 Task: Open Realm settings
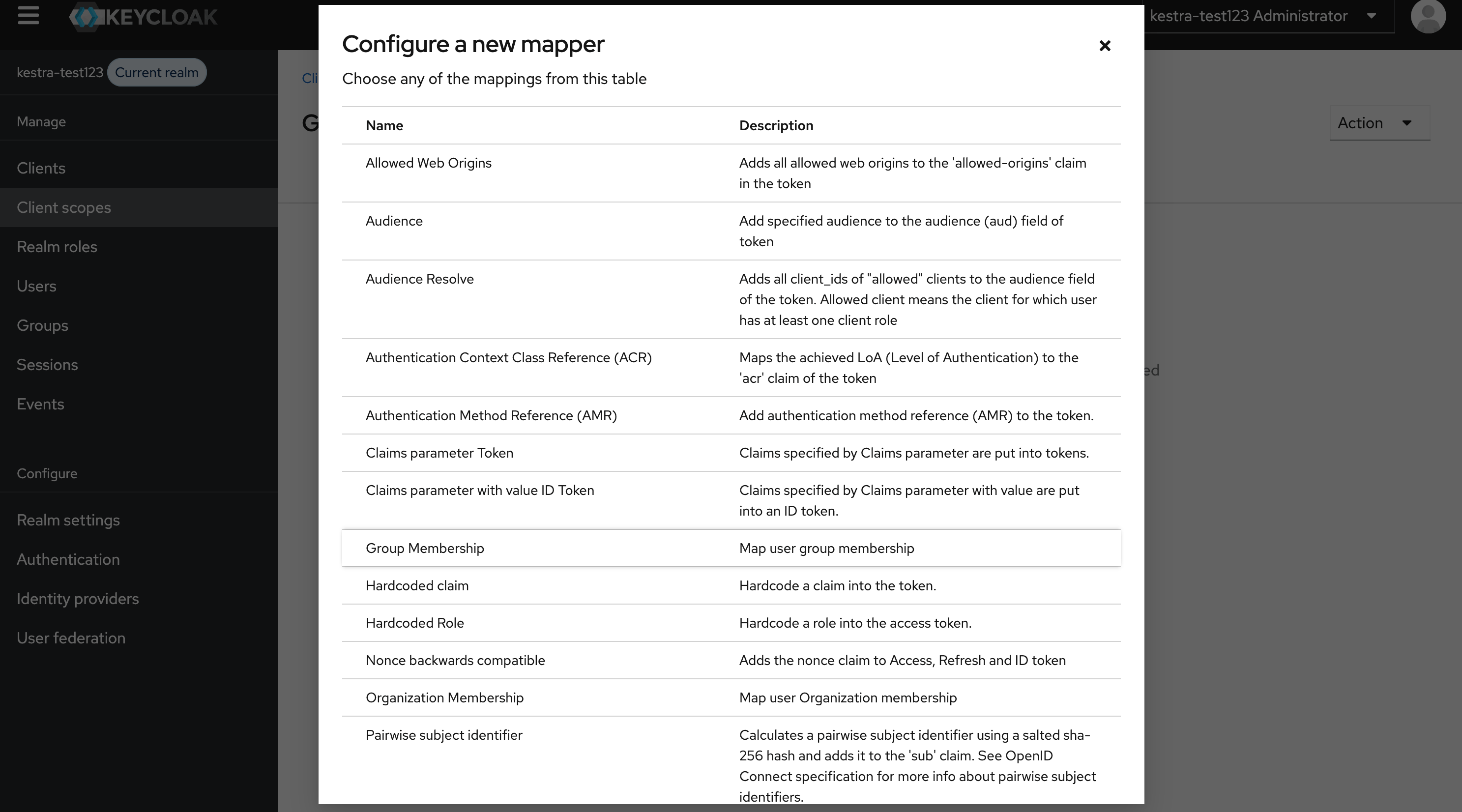coord(68,520)
